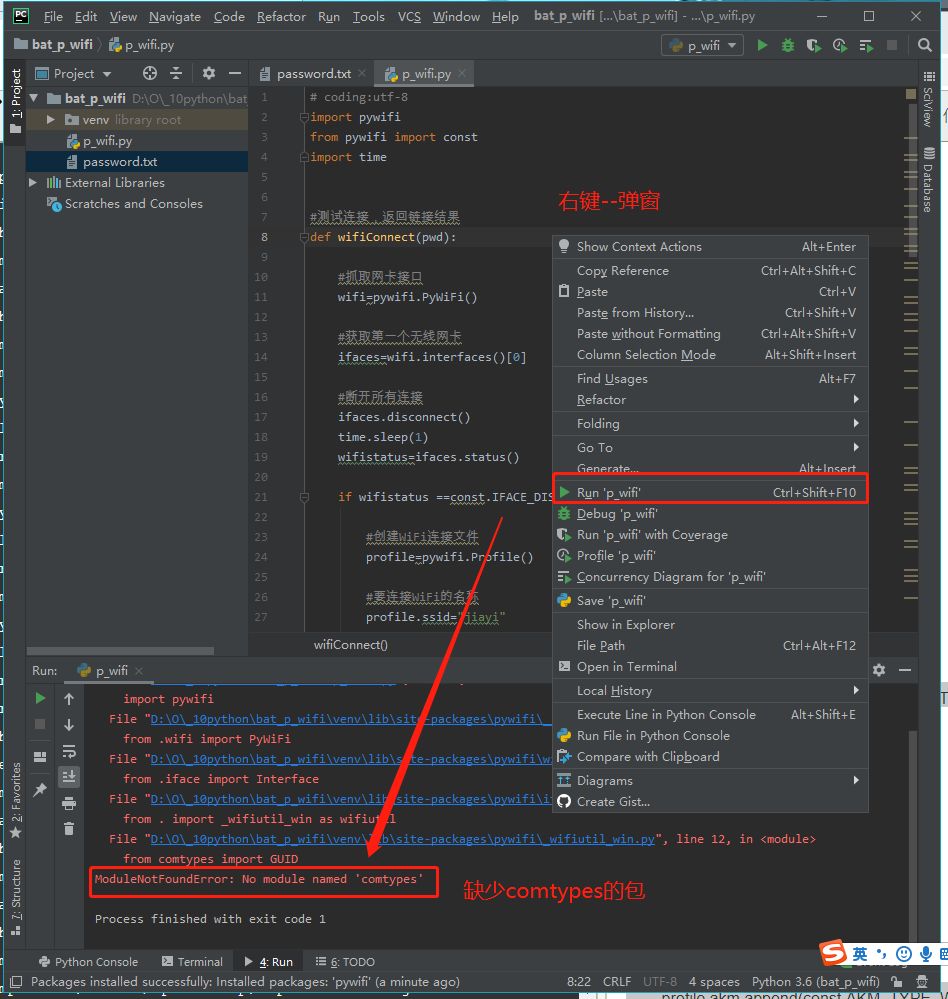Select Show Context Actions menu item
The width and height of the screenshot is (948, 999).
pyautogui.click(x=710, y=247)
